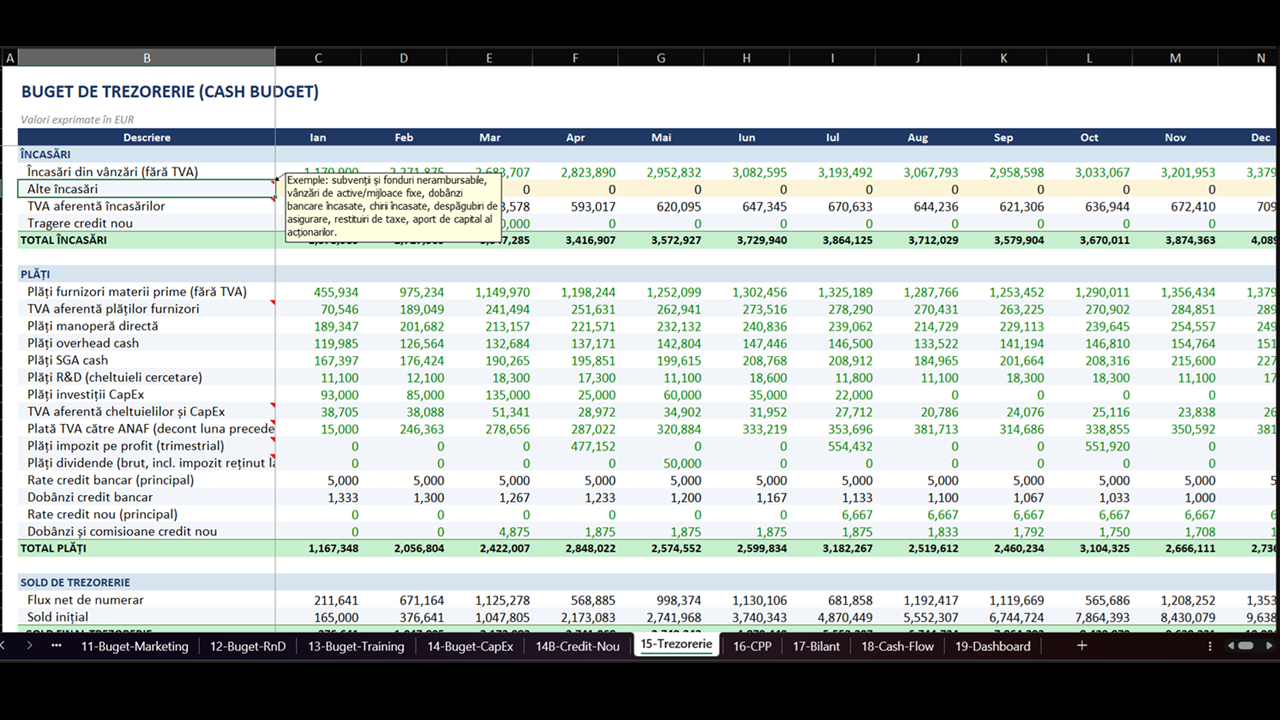1280x720 pixels.
Task: Go to the next sheet tab arrow
Action: 28,646
